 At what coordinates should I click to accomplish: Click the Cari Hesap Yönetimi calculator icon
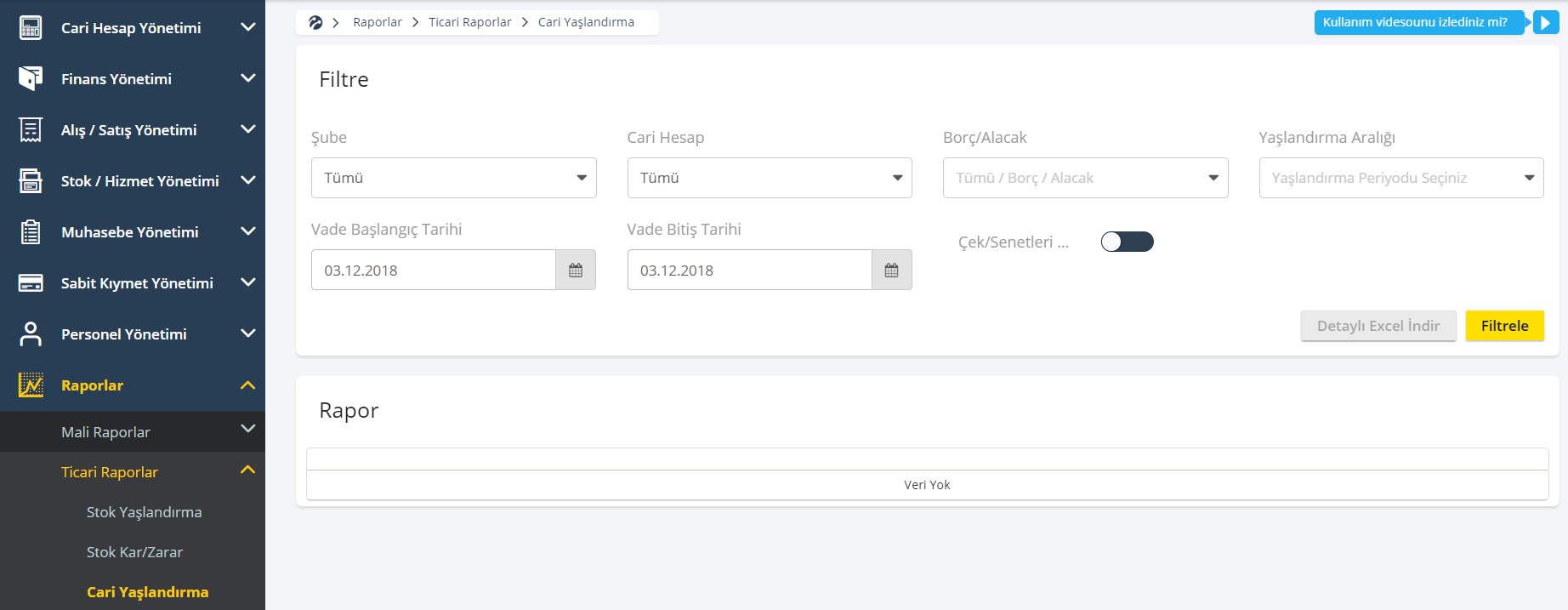pyautogui.click(x=31, y=28)
